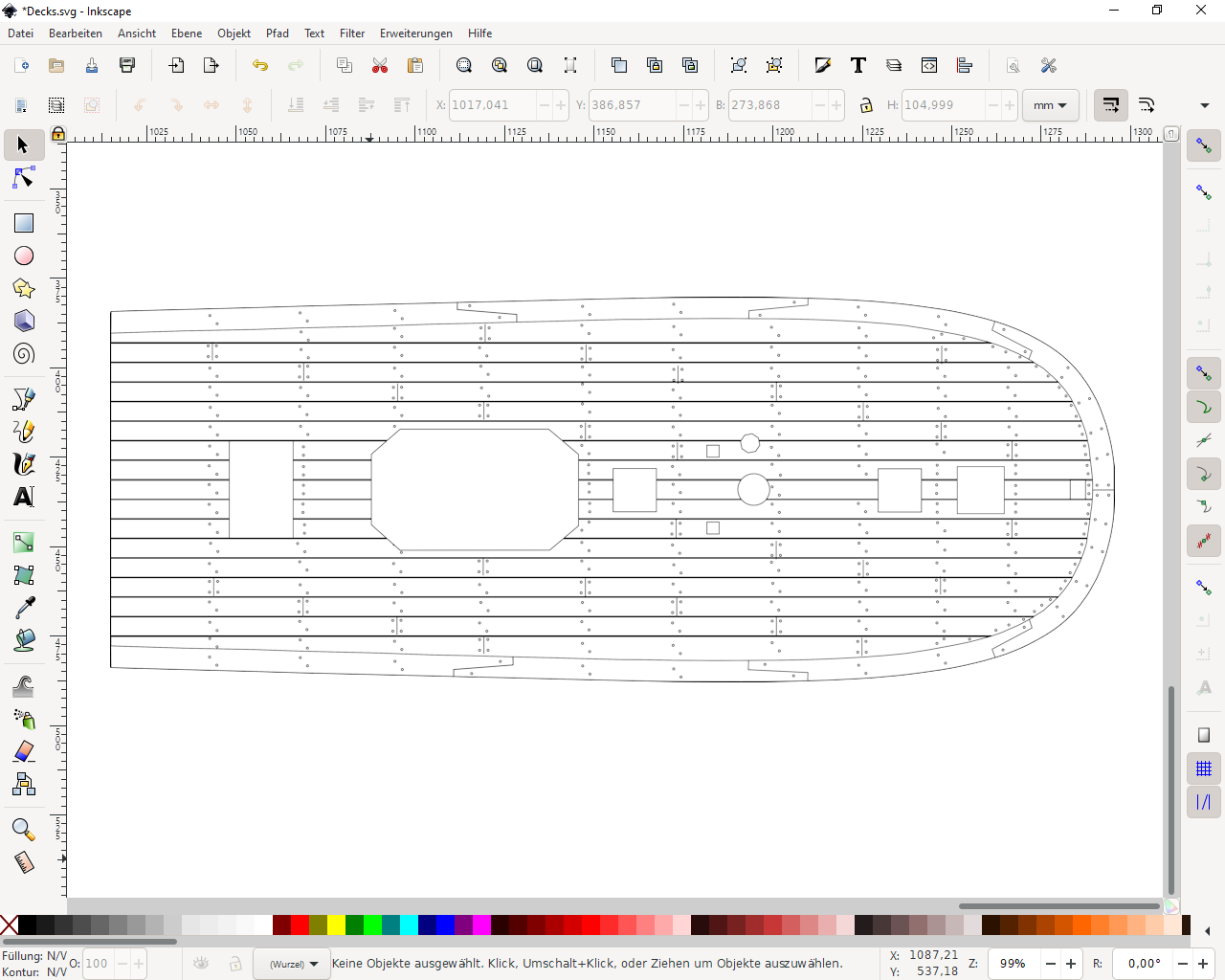Select the Node editing tool

pos(24,179)
